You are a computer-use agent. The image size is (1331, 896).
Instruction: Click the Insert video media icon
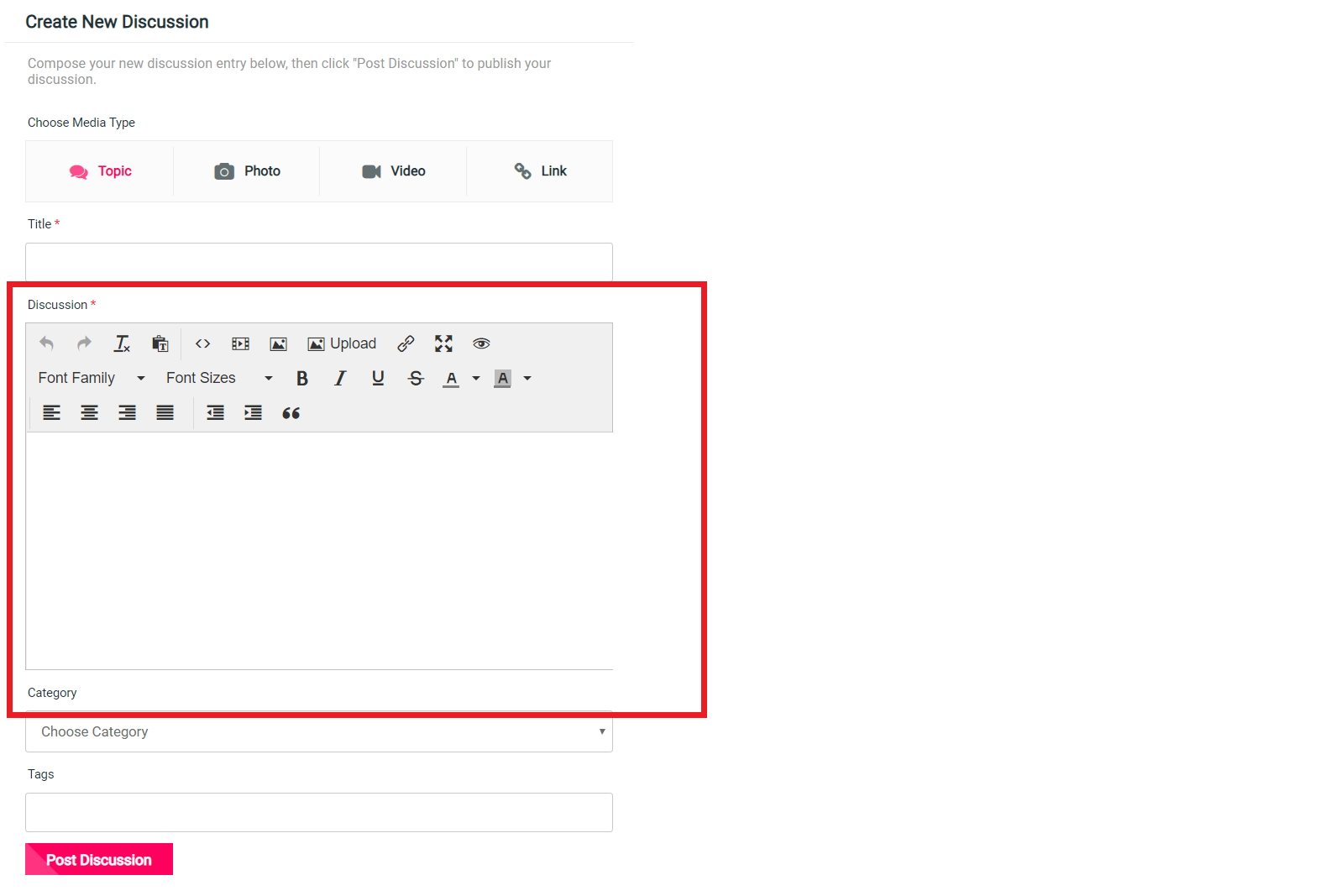[240, 343]
